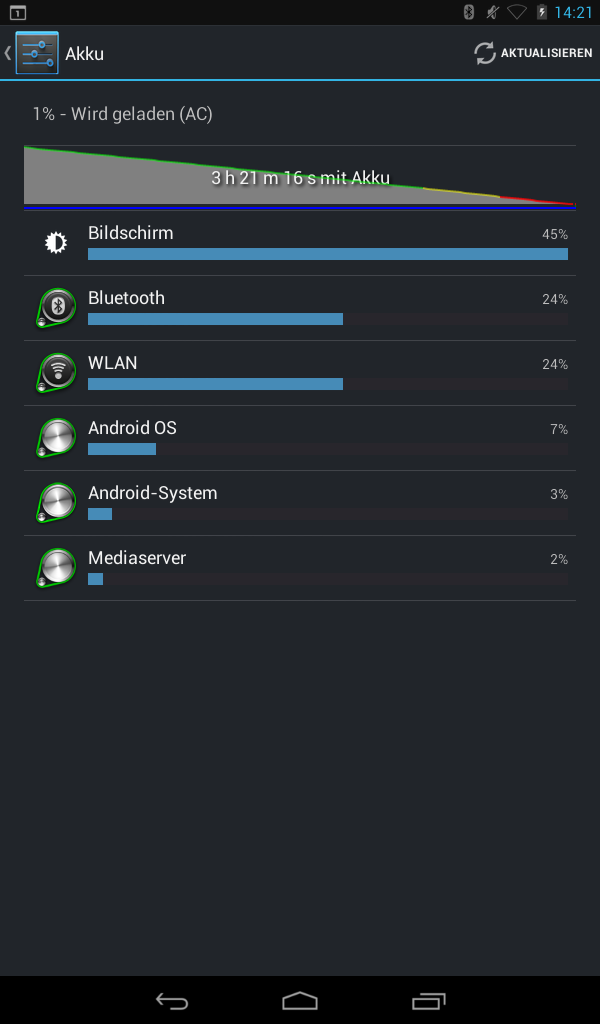The image size is (600, 1024).
Task: Click the AKTUALISIEREN button text
Action: (546, 53)
